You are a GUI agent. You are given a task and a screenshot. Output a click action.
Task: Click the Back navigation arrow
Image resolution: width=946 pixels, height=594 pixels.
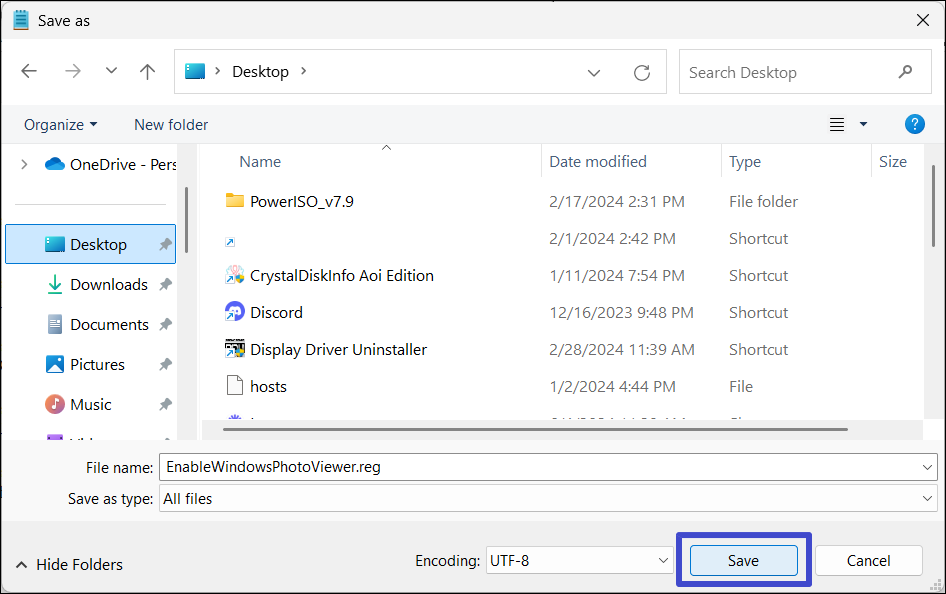(29, 72)
